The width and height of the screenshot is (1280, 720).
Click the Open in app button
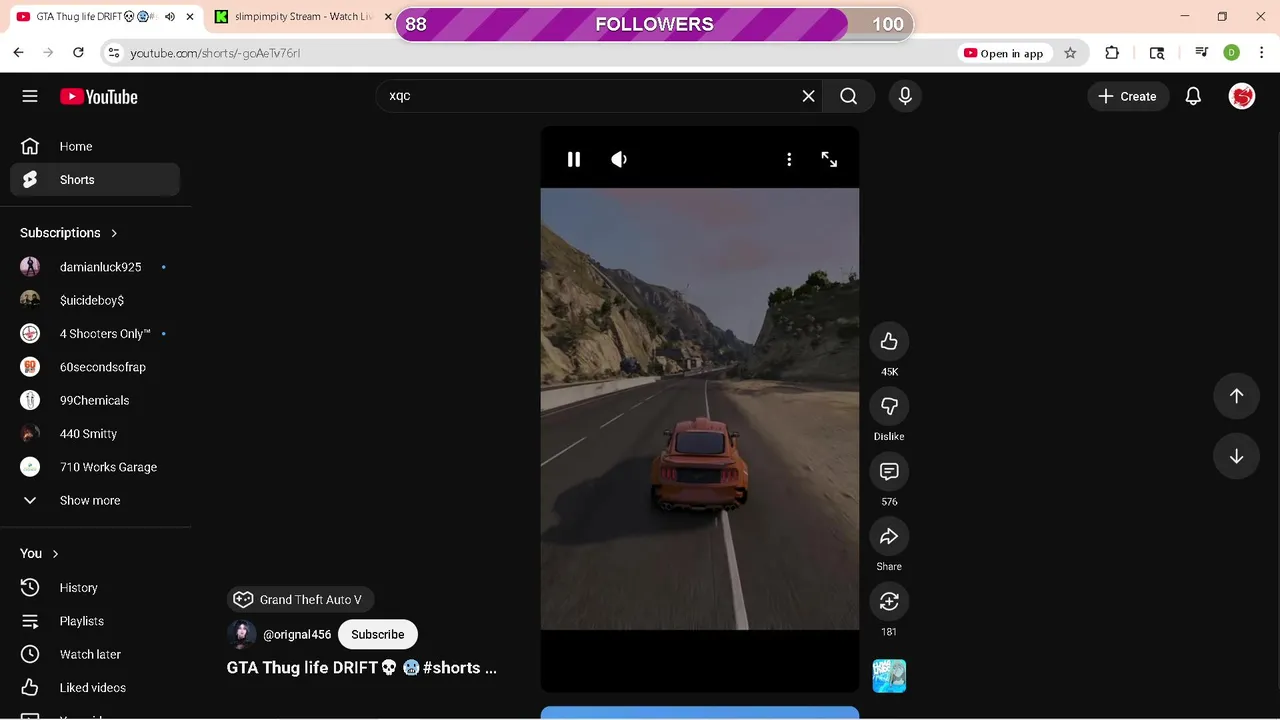pos(1003,53)
